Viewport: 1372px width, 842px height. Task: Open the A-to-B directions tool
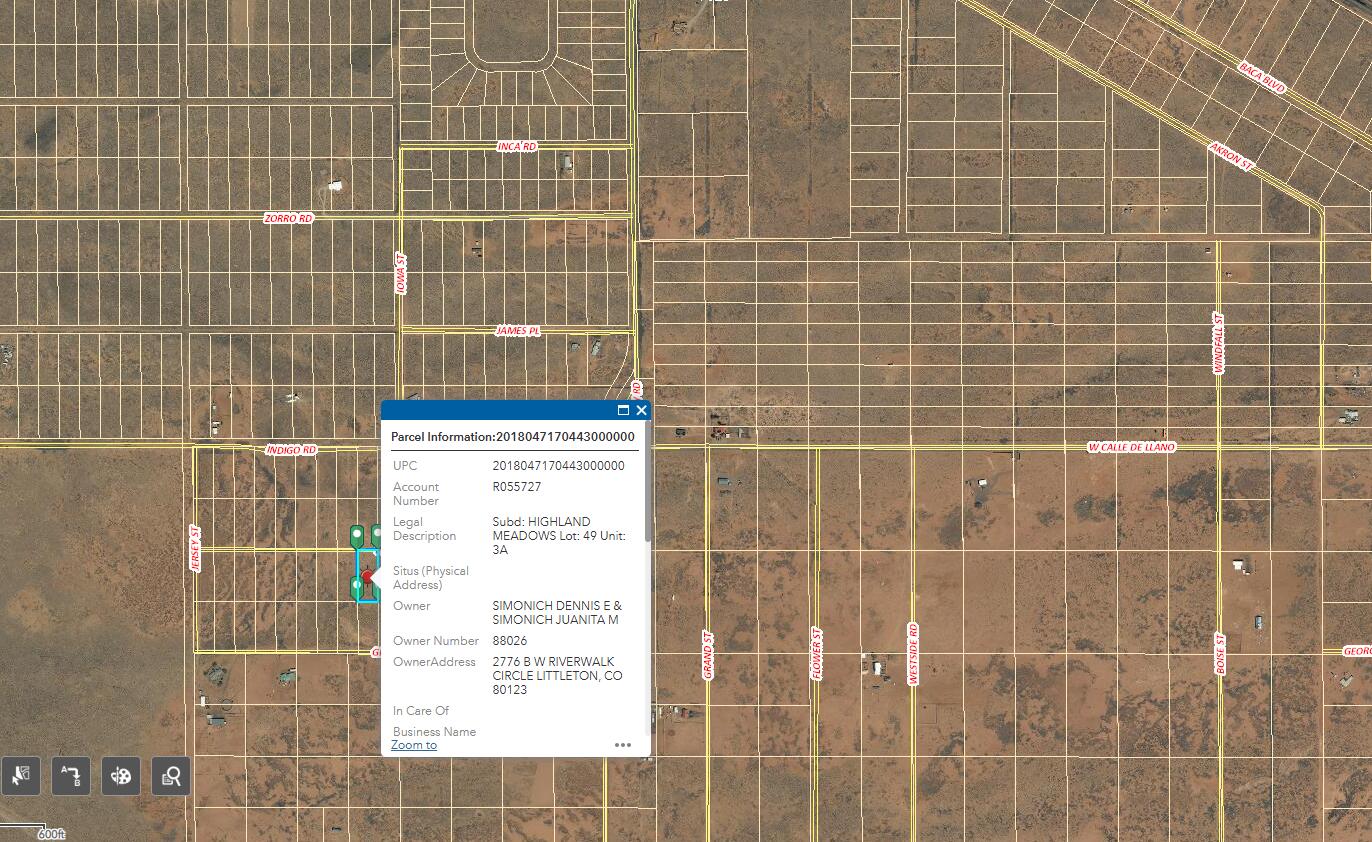pyautogui.click(x=71, y=775)
